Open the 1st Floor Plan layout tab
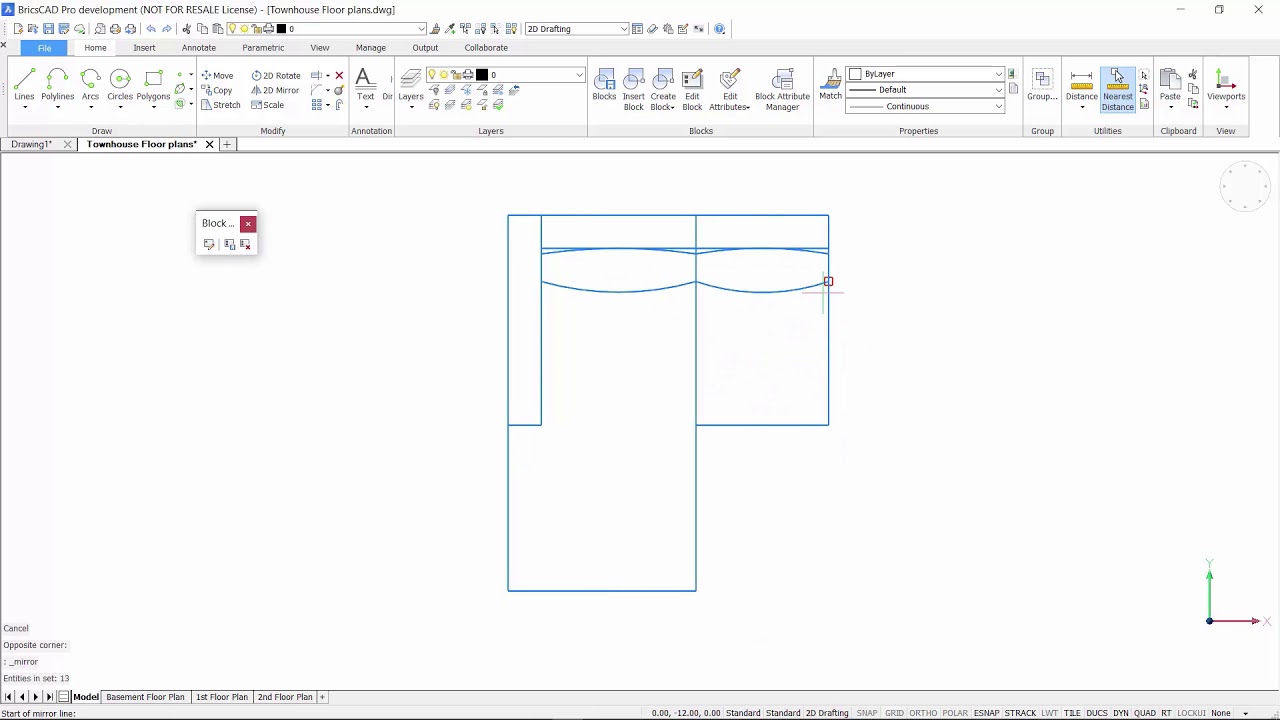Image resolution: width=1280 pixels, height=720 pixels. click(222, 697)
